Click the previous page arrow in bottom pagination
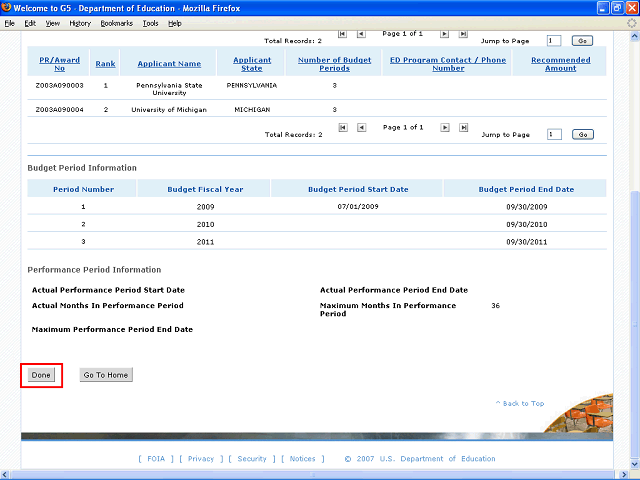Screen dimensions: 640x480 [x=361, y=127]
